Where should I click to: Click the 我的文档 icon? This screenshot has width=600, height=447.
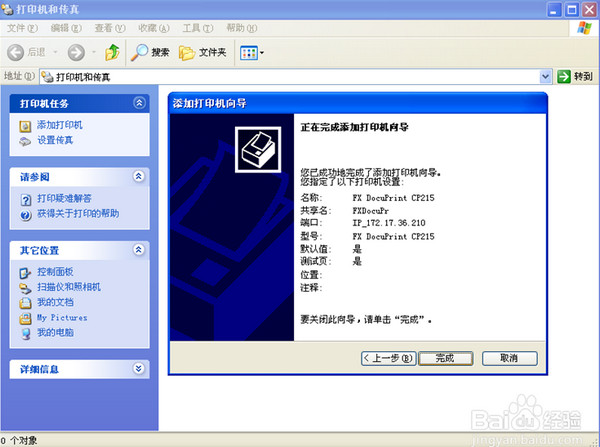tap(25, 303)
